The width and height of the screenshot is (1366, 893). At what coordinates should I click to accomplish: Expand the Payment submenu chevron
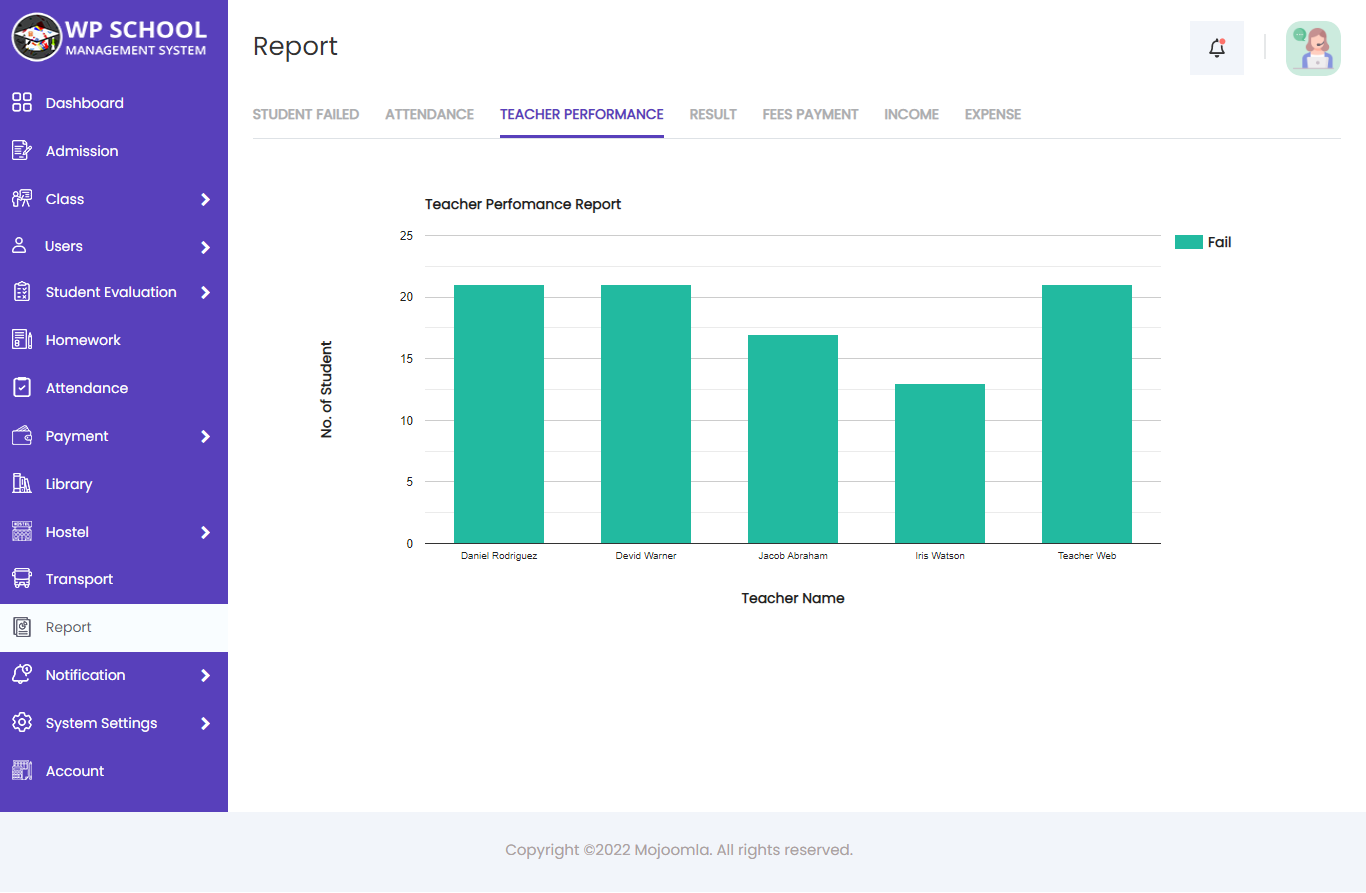(205, 437)
